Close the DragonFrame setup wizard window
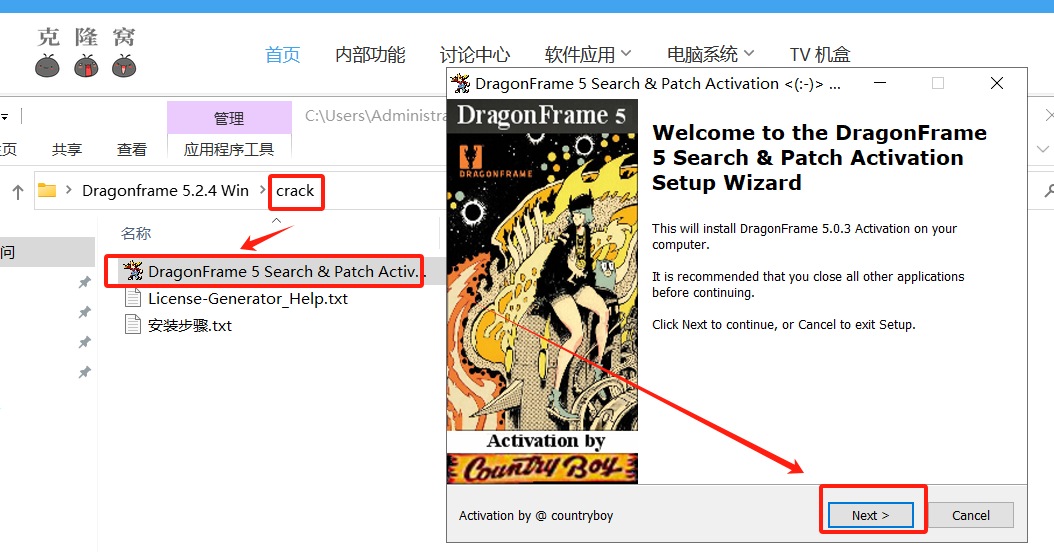The width and height of the screenshot is (1054, 552). click(997, 83)
